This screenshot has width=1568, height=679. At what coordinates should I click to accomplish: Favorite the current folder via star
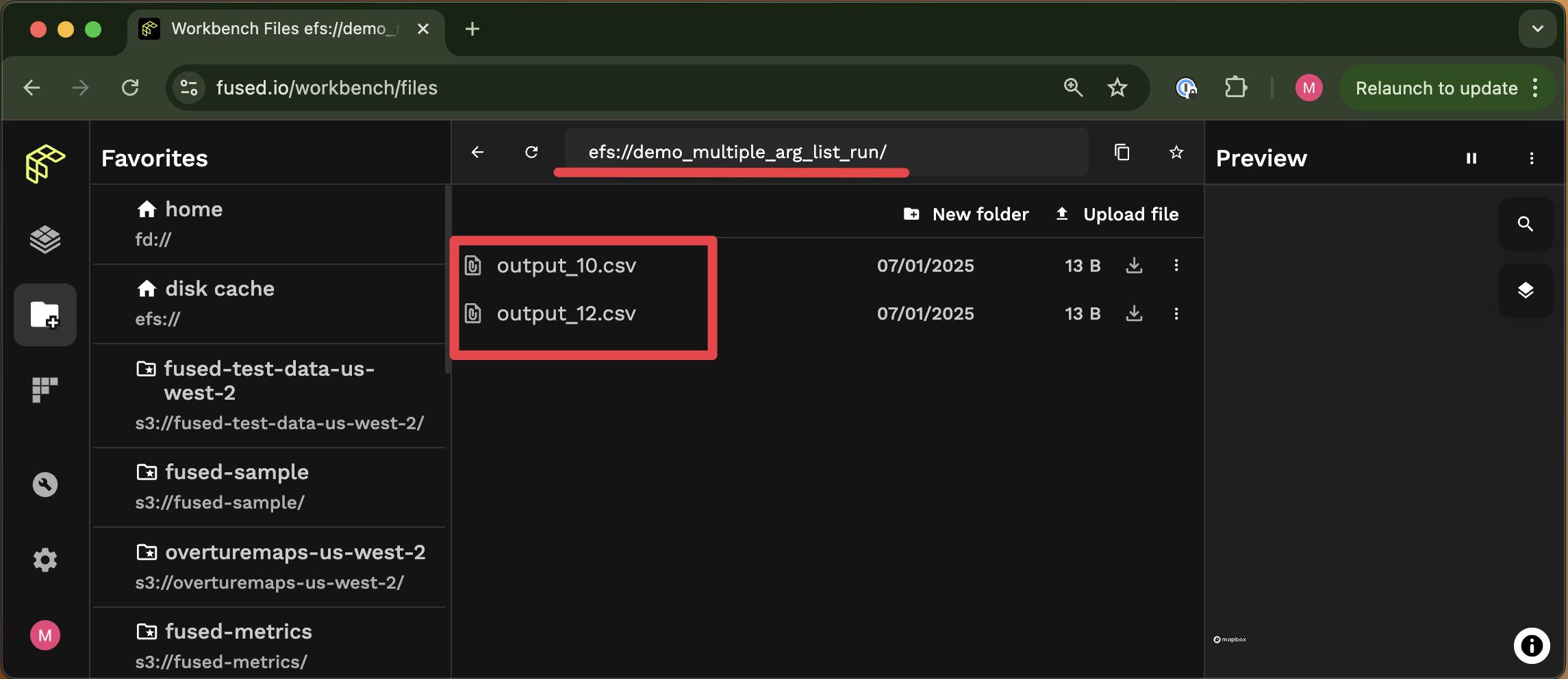[x=1176, y=152]
